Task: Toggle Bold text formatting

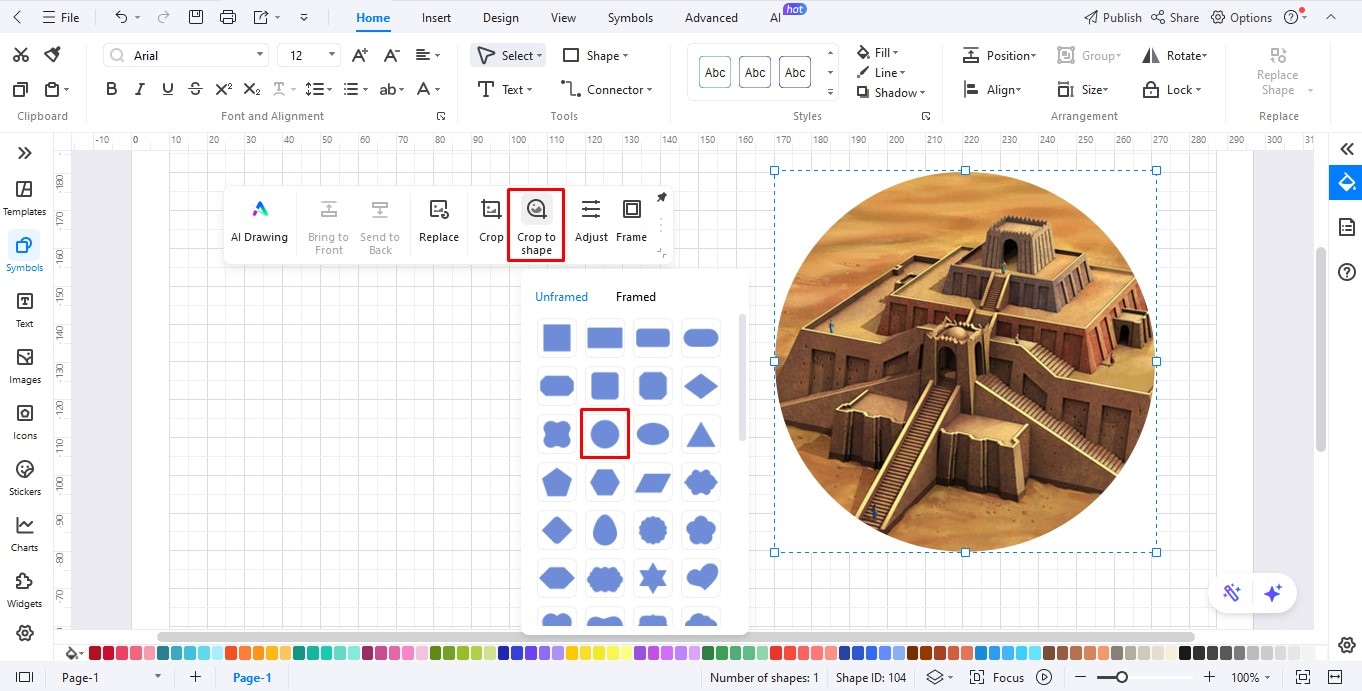Action: click(x=112, y=89)
